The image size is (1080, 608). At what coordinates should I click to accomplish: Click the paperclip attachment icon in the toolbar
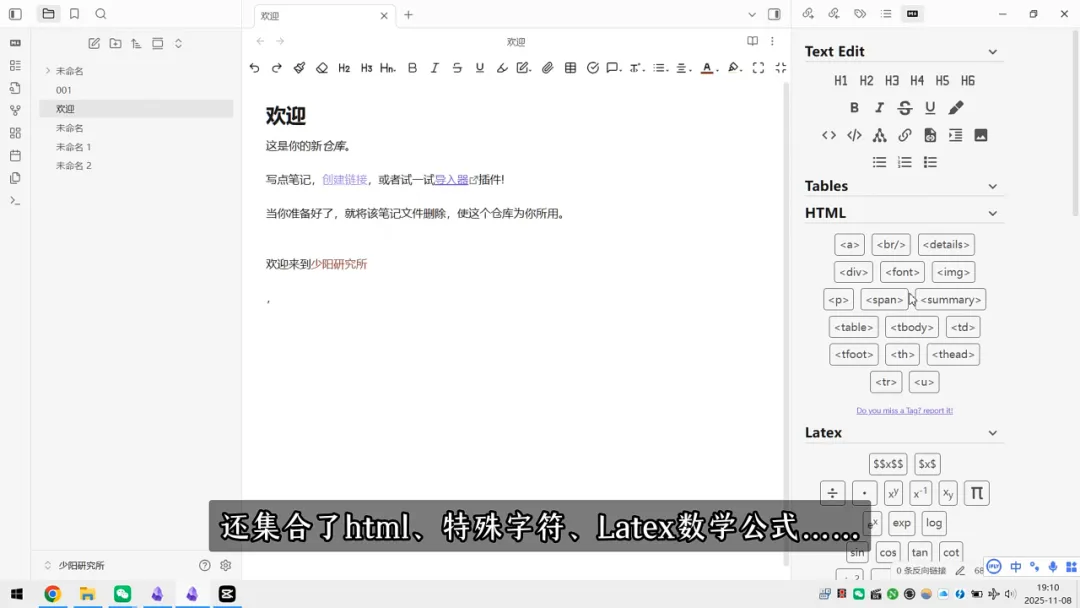point(546,67)
